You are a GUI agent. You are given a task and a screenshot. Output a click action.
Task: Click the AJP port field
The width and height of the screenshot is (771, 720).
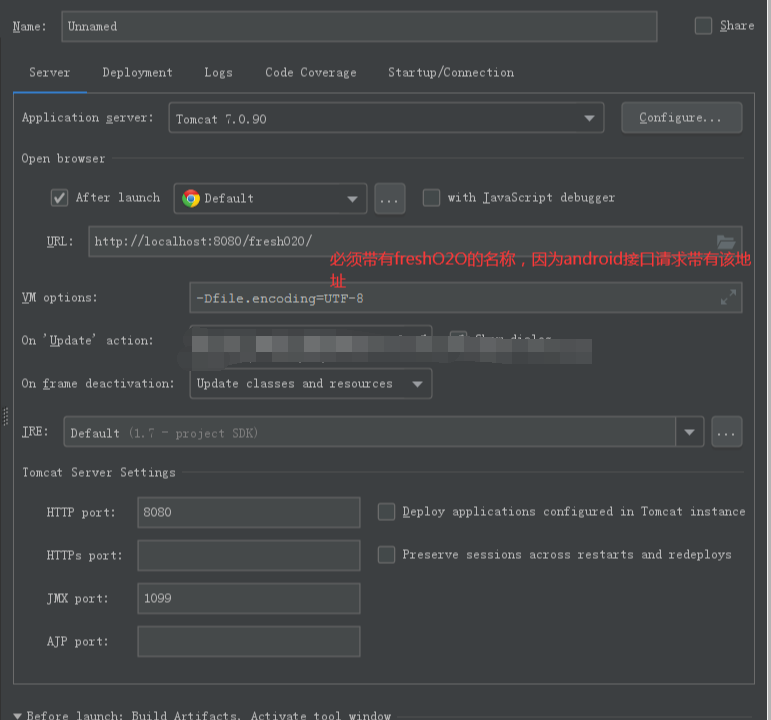pos(249,641)
